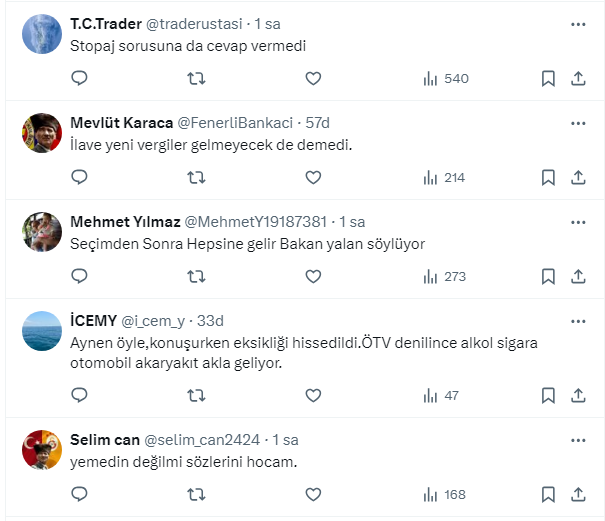This screenshot has width=605, height=521.
Task: Open İCEMY tweet's 33d timestamp
Action: point(208,320)
